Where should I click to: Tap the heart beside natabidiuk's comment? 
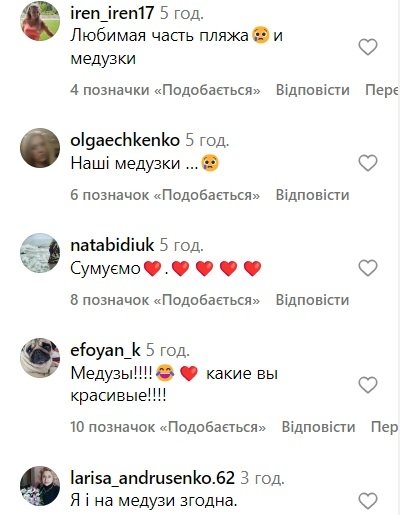pyautogui.click(x=368, y=268)
